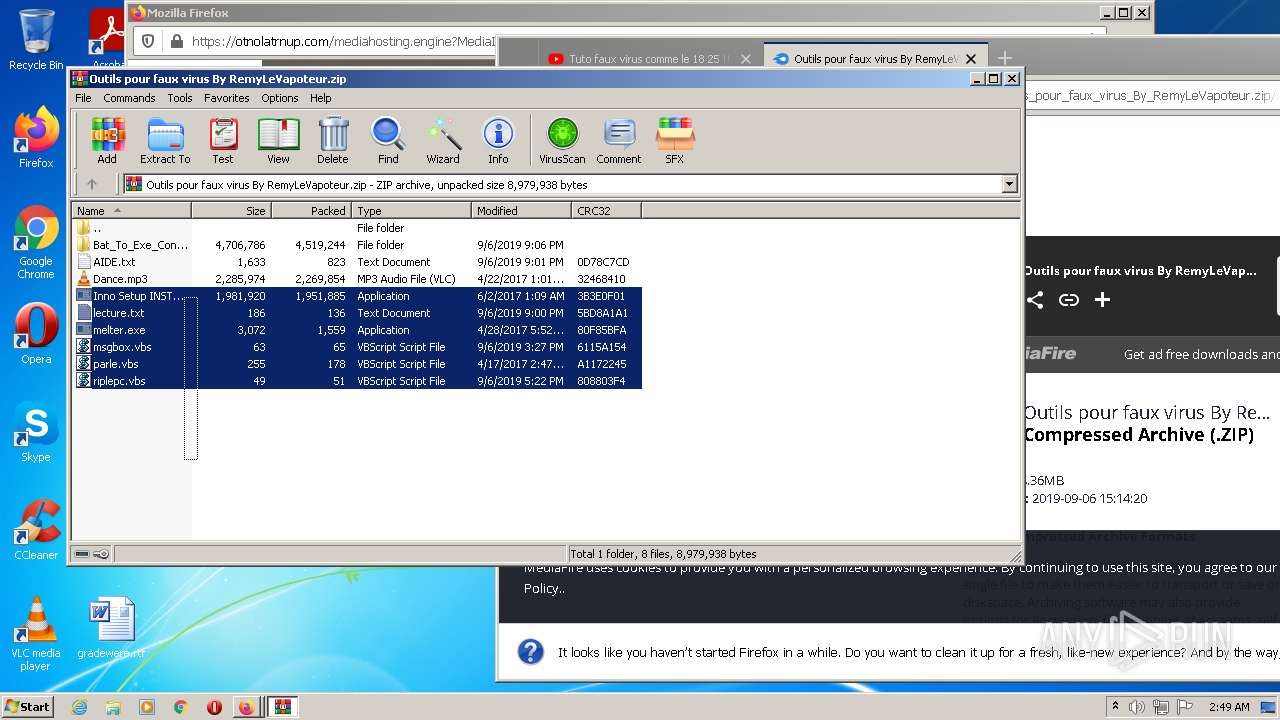This screenshot has width=1280, height=720.
Task: Open Firefox desktop shortcut
Action: tap(36, 138)
